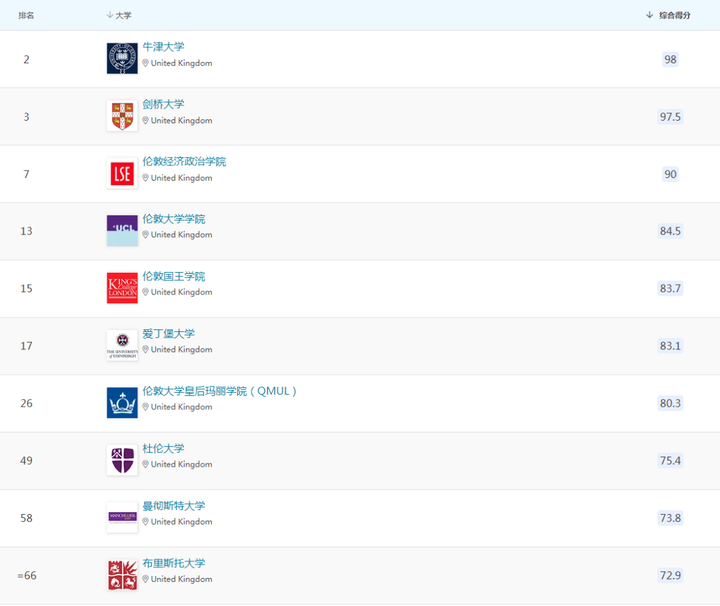Click rank number 2 in the table
The image size is (720, 606).
coord(26,59)
